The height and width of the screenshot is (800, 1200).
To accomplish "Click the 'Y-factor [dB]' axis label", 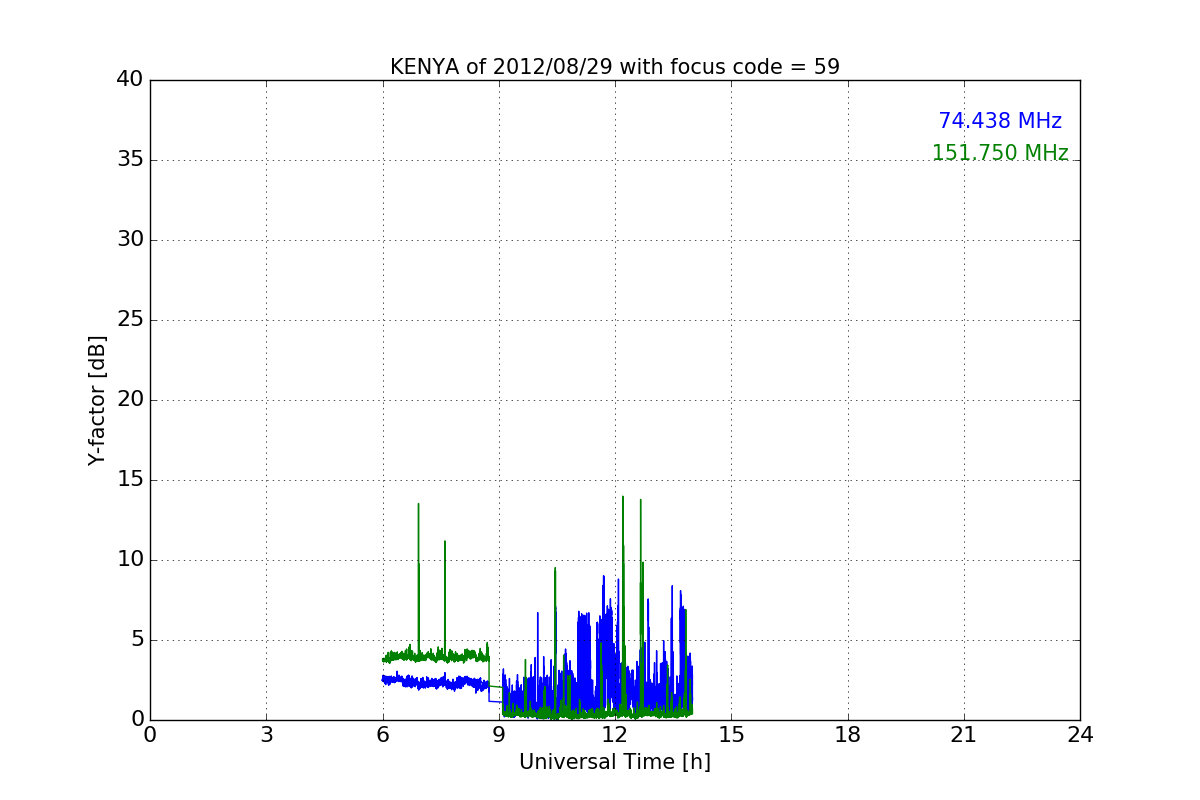I will point(97,400).
